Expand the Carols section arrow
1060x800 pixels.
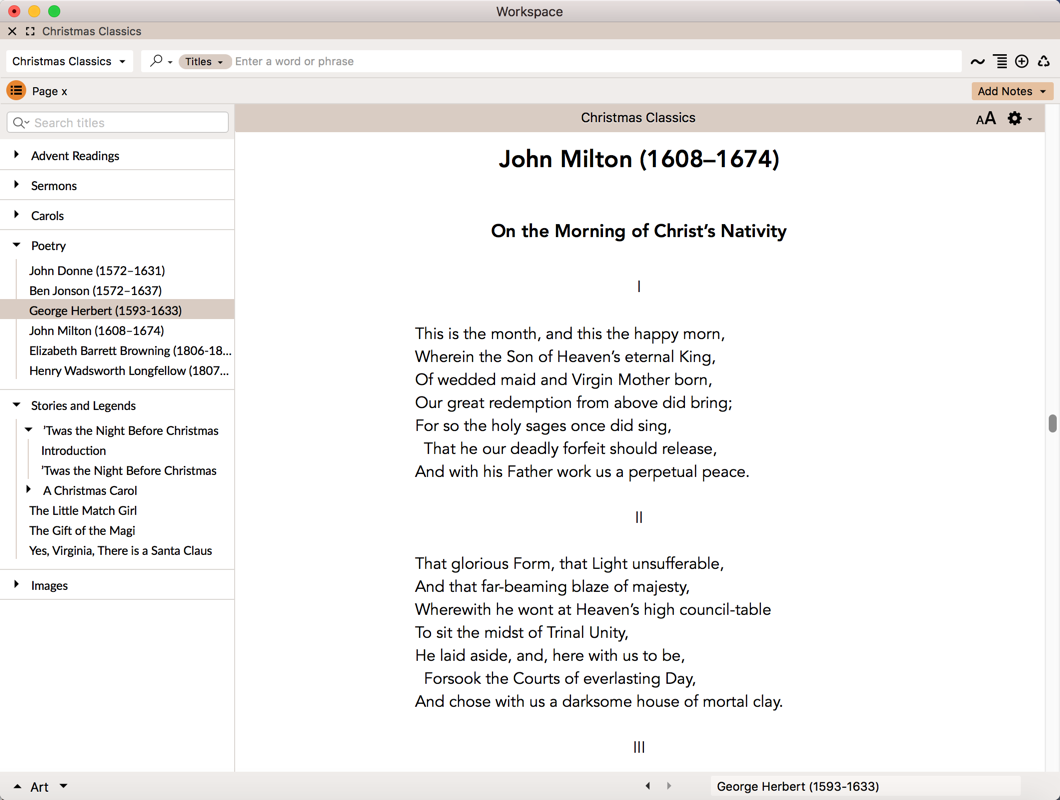tap(16, 214)
